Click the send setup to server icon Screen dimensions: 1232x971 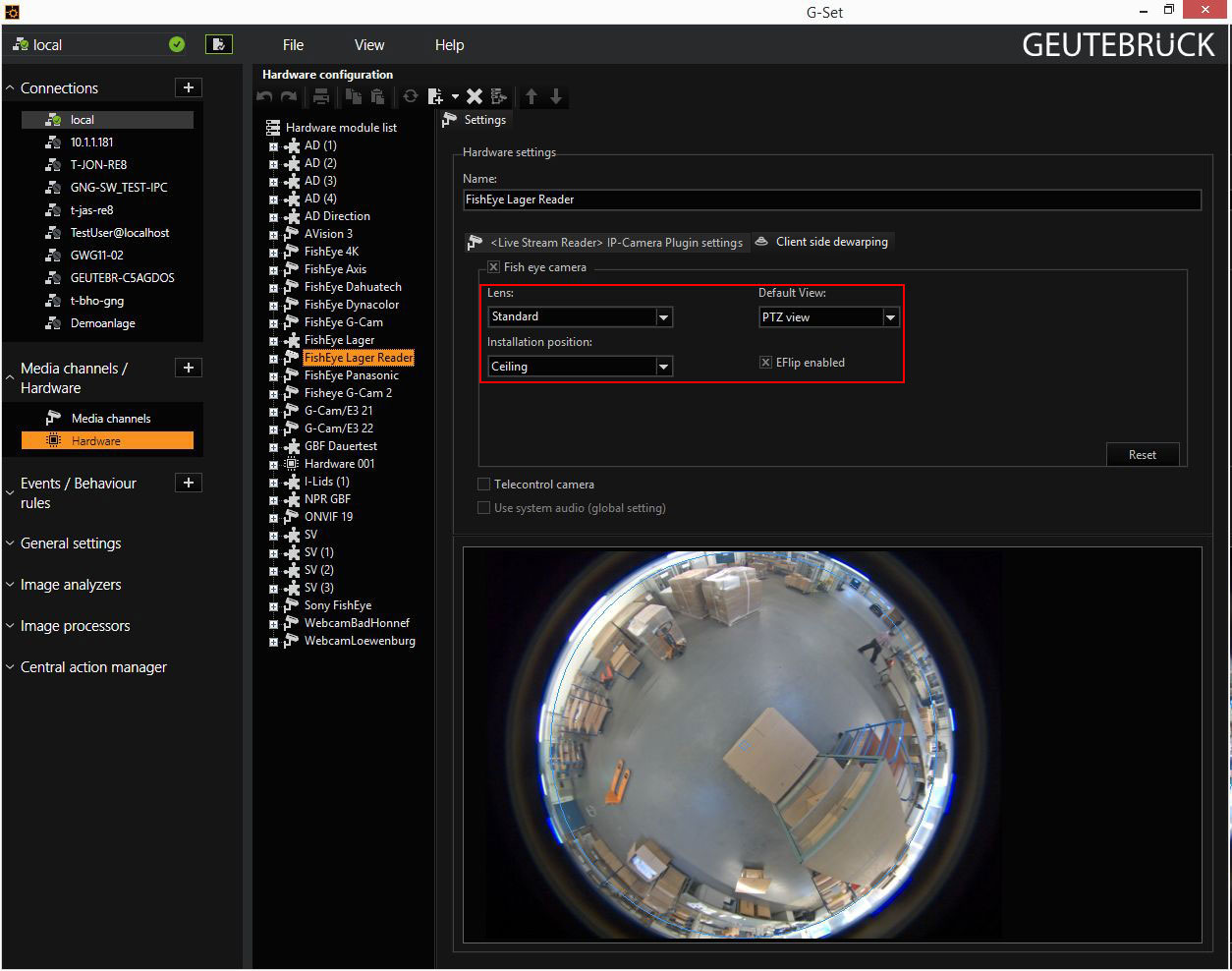tap(218, 44)
